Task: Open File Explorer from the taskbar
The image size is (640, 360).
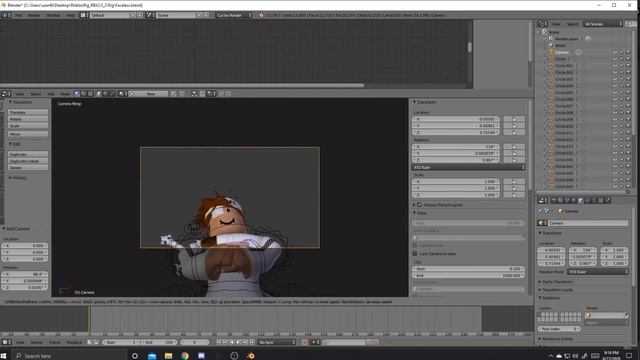Action: point(168,356)
